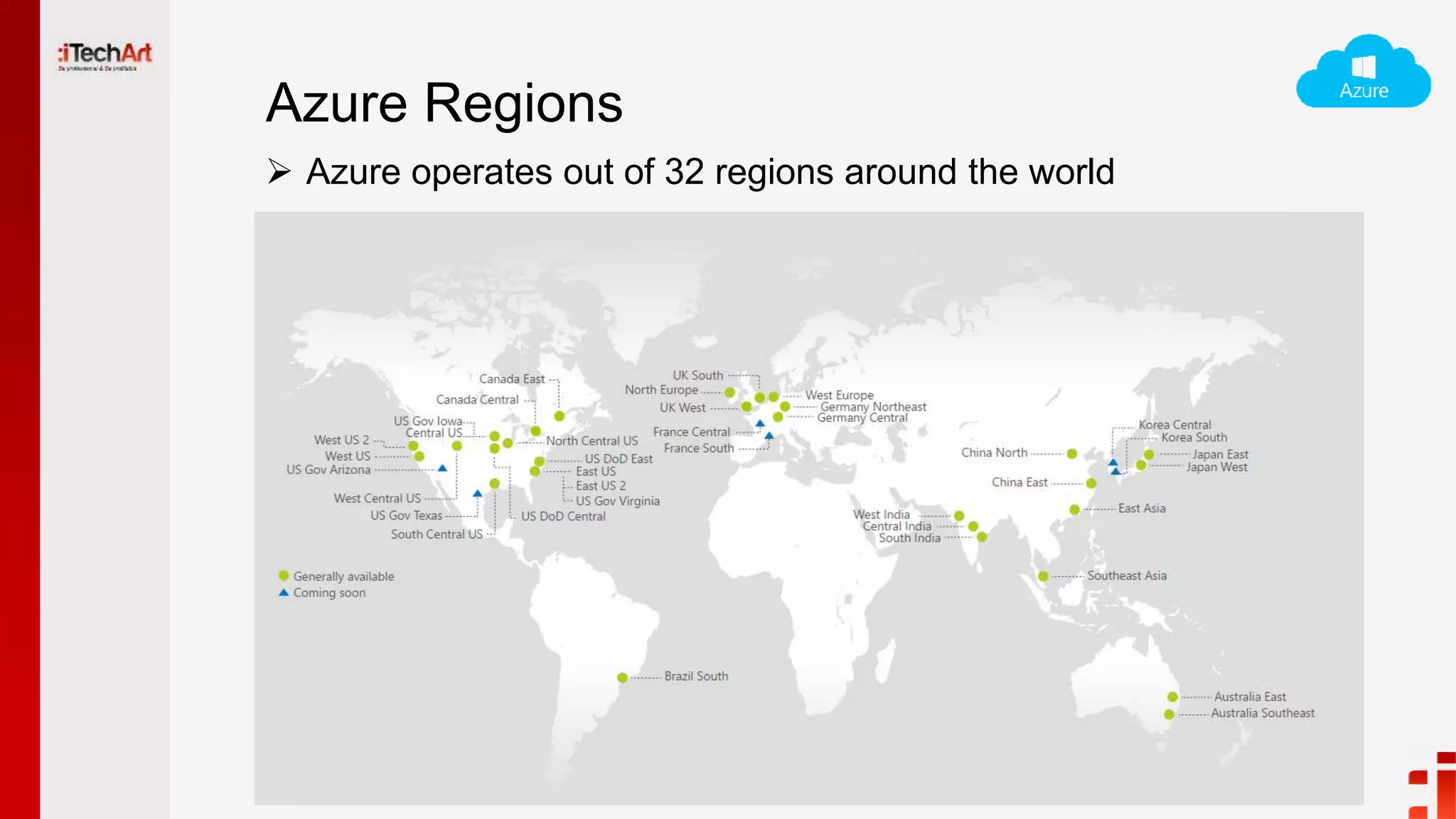Click the South India label
The width and height of the screenshot is (1456, 819).
pos(909,538)
